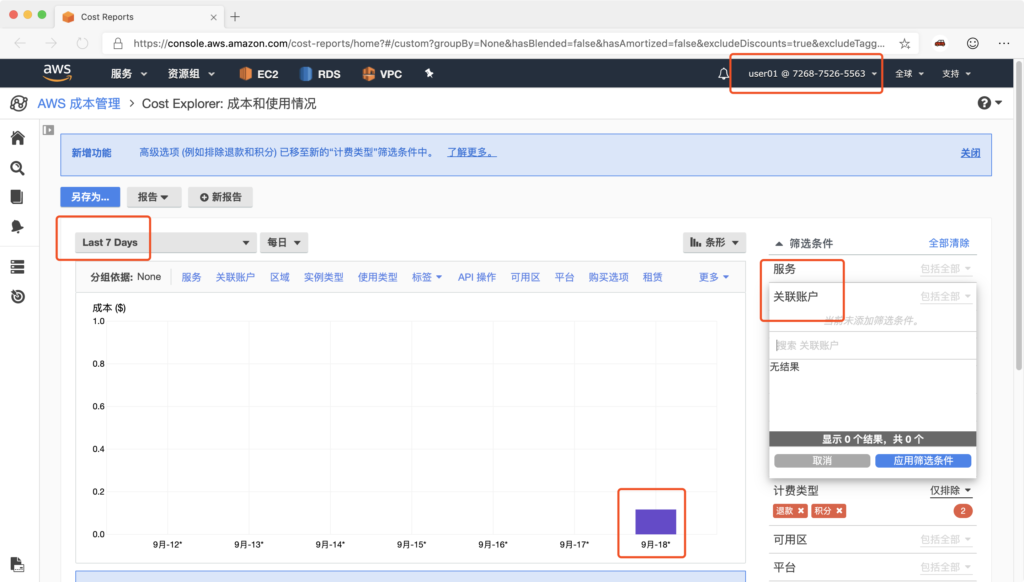The height and width of the screenshot is (582, 1024).
Task: Open the 报告 dropdown button
Action: point(153,197)
